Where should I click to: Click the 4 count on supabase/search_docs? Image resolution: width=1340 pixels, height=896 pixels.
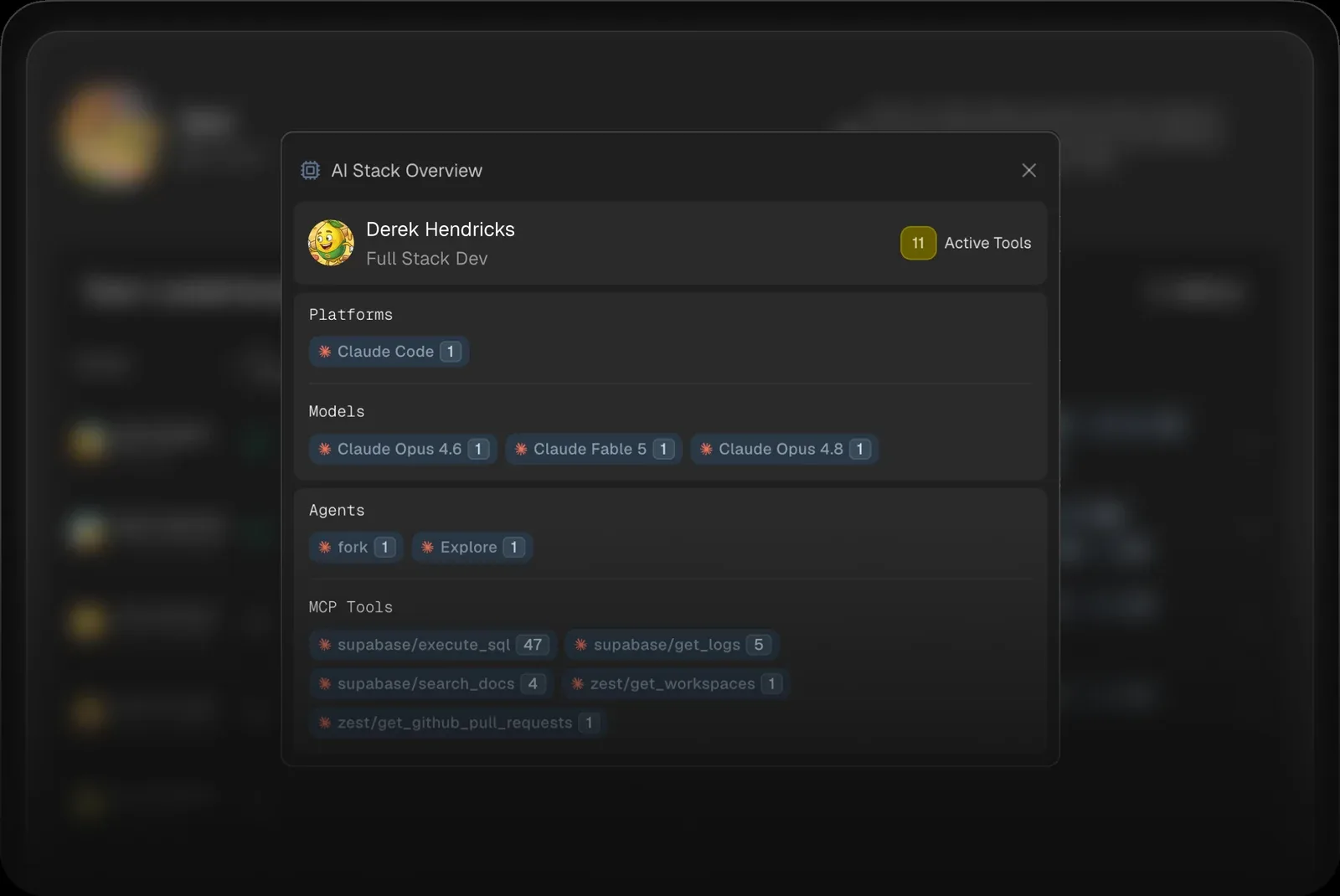pyautogui.click(x=533, y=683)
